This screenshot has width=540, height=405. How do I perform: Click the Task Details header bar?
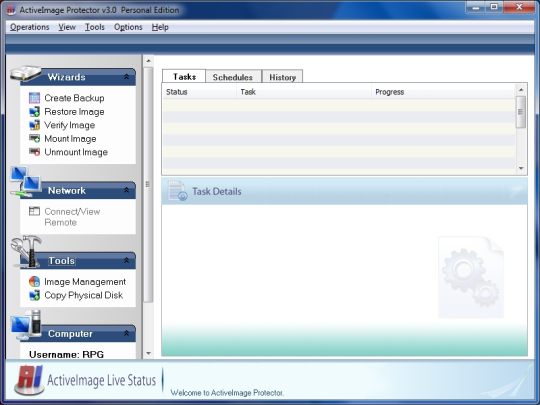(x=344, y=191)
